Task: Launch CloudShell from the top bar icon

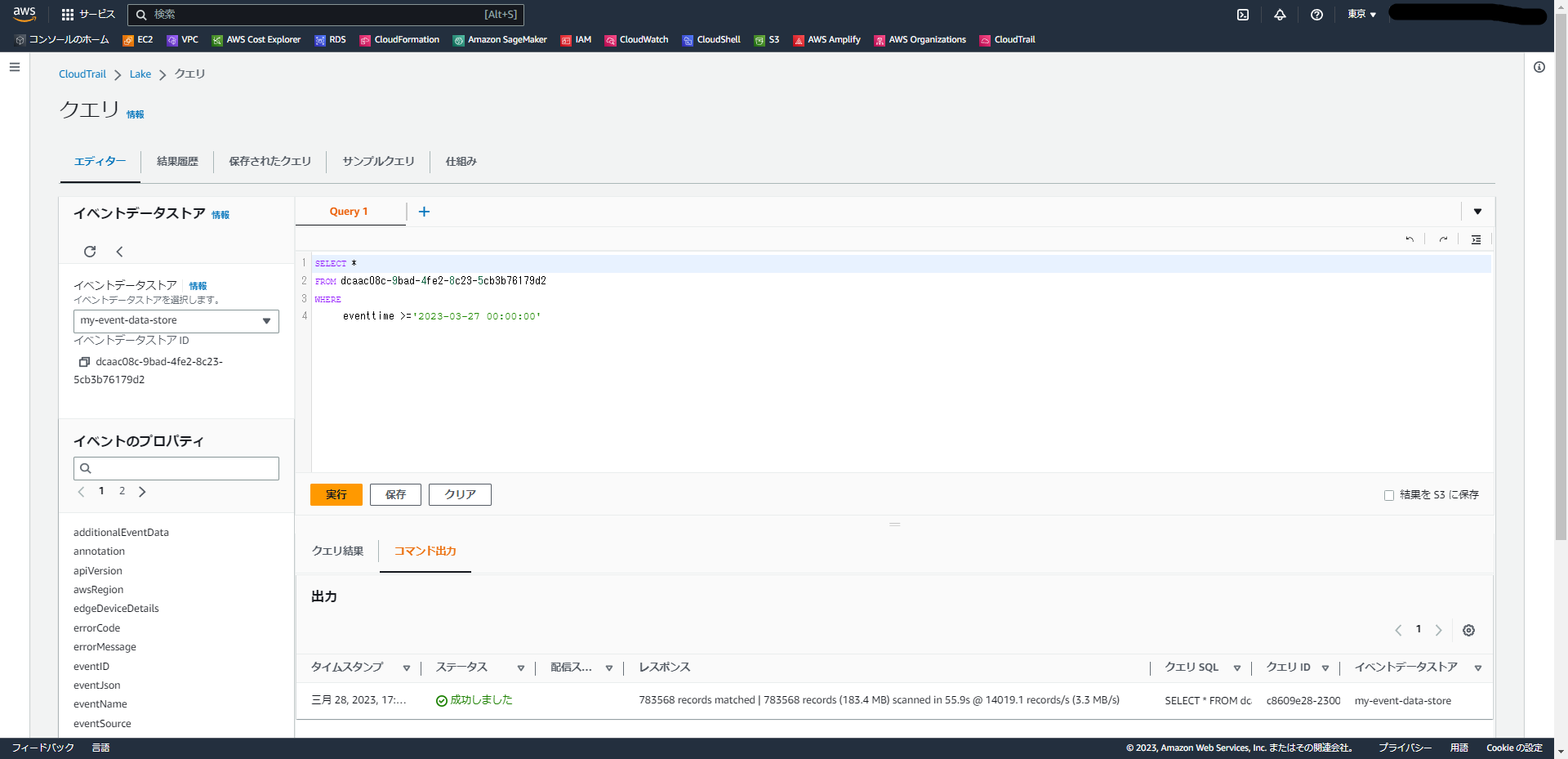Action: coord(1243,14)
